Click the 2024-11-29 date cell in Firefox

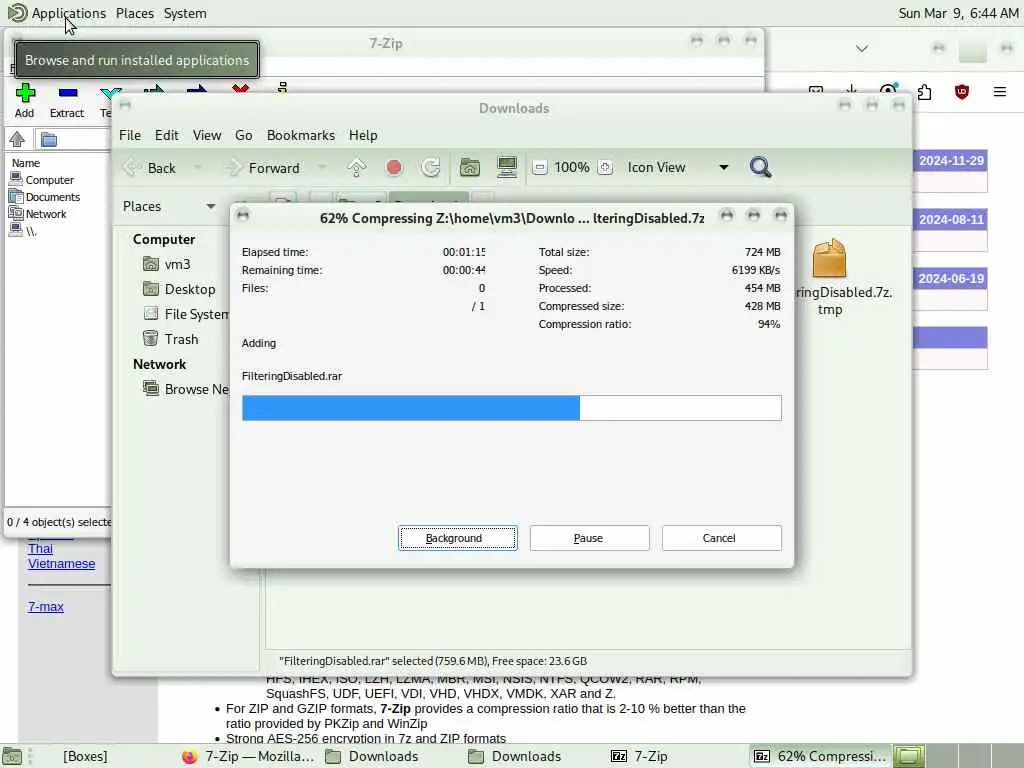951,161
